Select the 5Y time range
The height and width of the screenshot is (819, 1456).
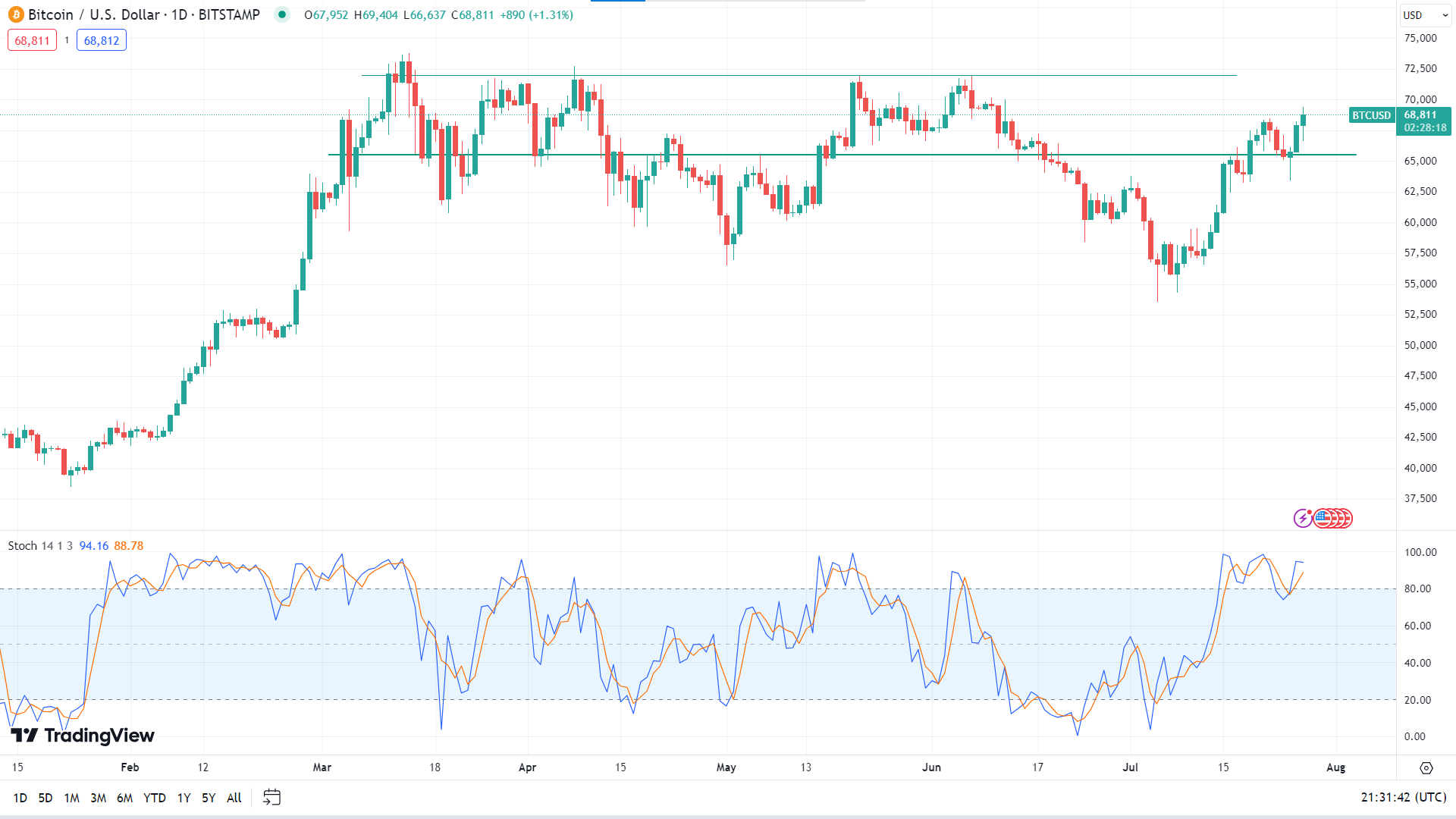[x=209, y=798]
